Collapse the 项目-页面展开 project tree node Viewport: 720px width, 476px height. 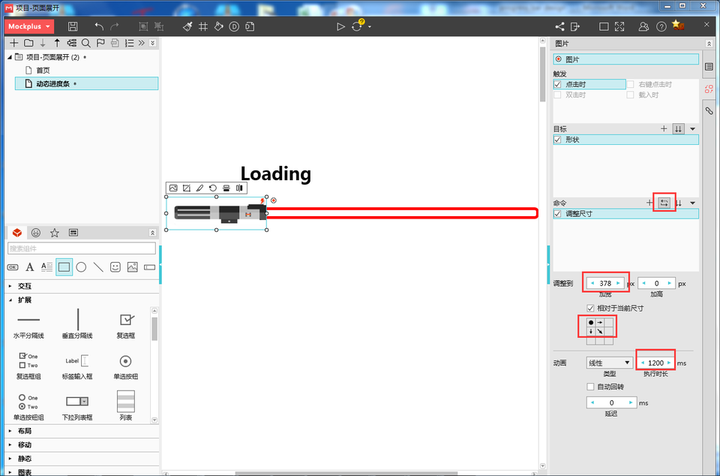(x=10, y=57)
